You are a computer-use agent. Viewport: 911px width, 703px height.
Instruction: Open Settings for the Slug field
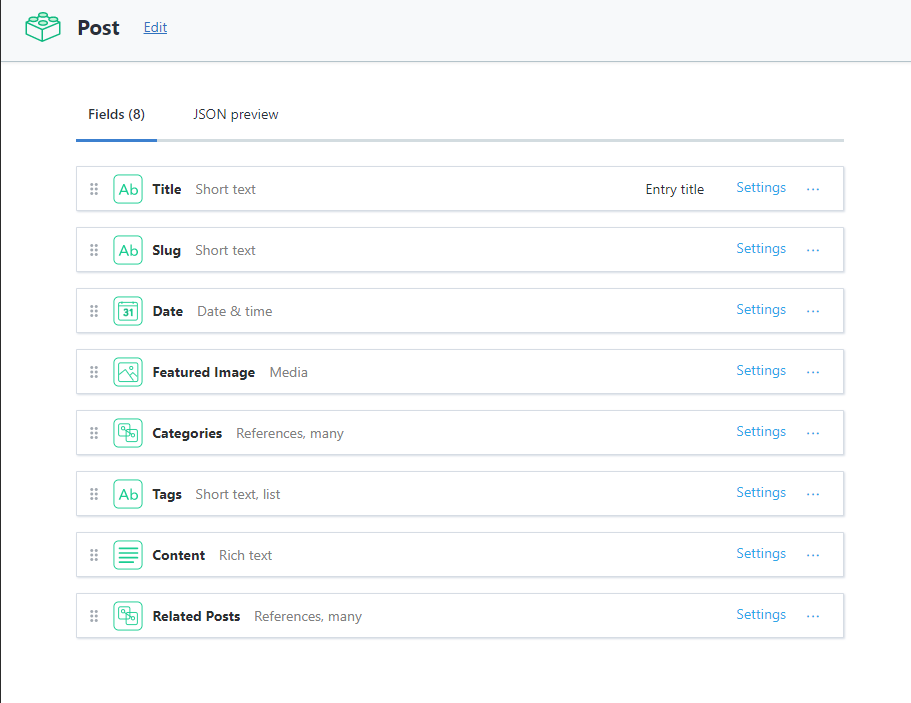pos(760,248)
